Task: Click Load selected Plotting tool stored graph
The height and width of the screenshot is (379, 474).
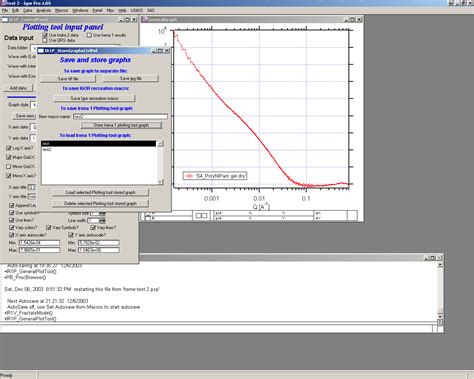Action: [101, 193]
